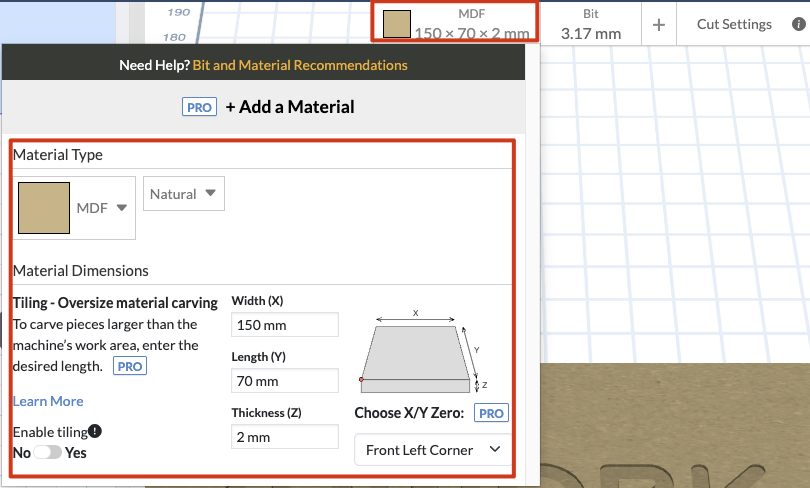The width and height of the screenshot is (810, 488).
Task: Open the Front Left Corner dropdown
Action: tap(432, 450)
